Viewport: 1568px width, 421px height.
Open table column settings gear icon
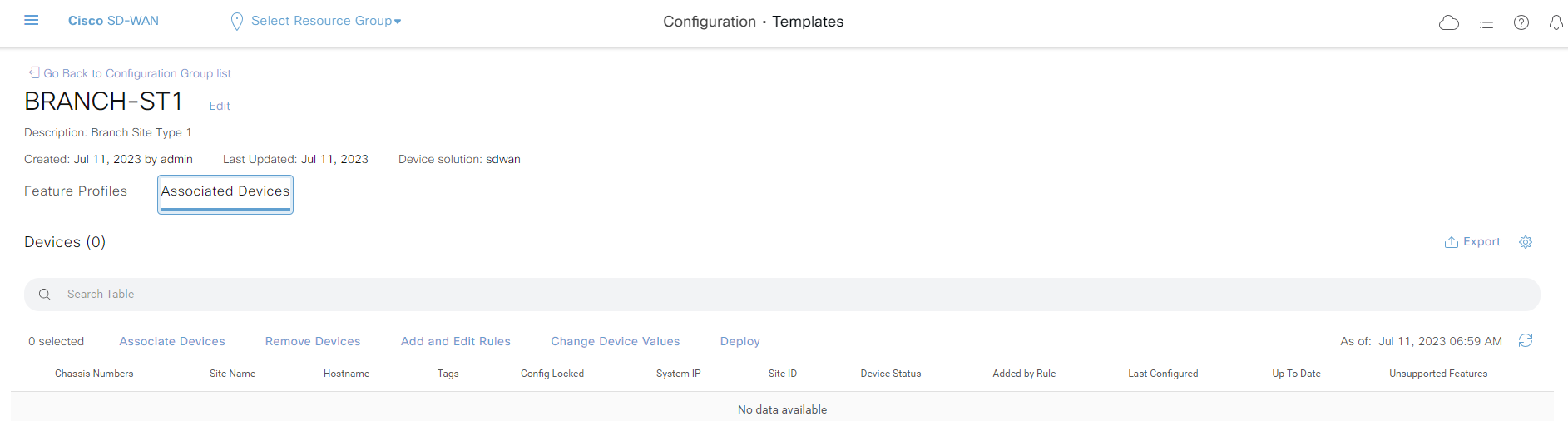[1526, 242]
